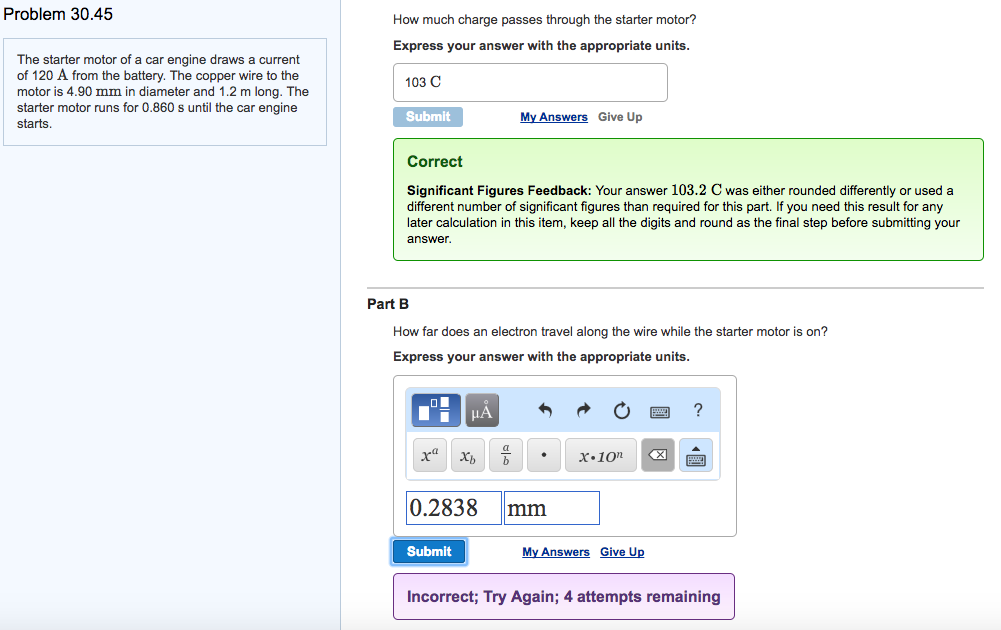The image size is (1001, 630).
Task: Collapse the template toolbar with keyboard toggle
Action: [696, 456]
